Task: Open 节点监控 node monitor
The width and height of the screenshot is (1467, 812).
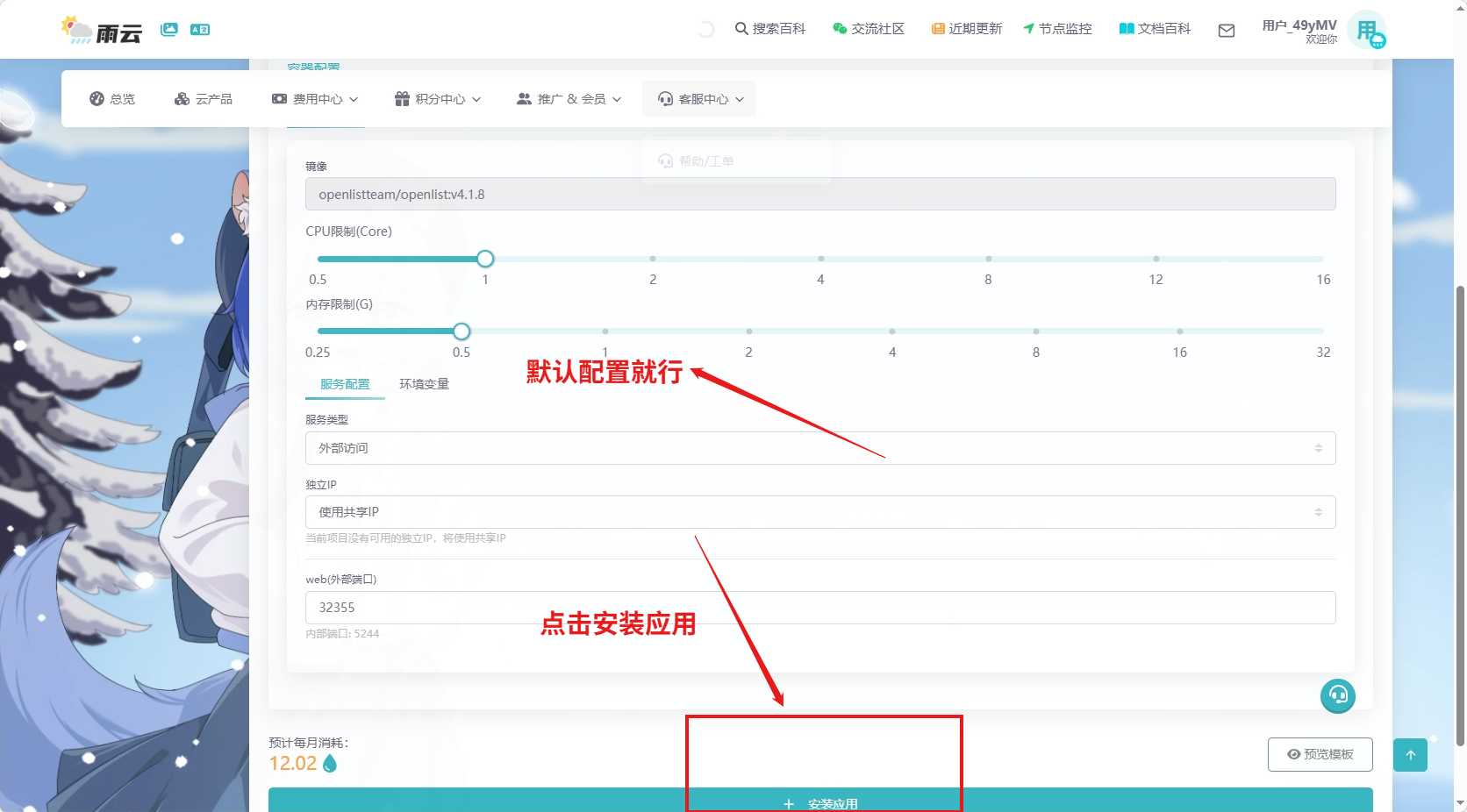Action: pyautogui.click(x=1057, y=29)
